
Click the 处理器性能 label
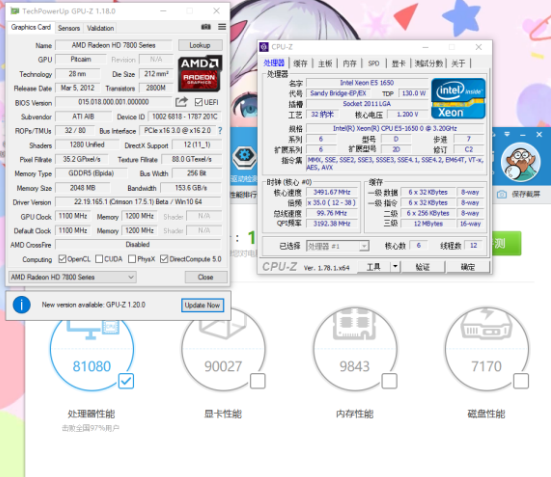91,414
